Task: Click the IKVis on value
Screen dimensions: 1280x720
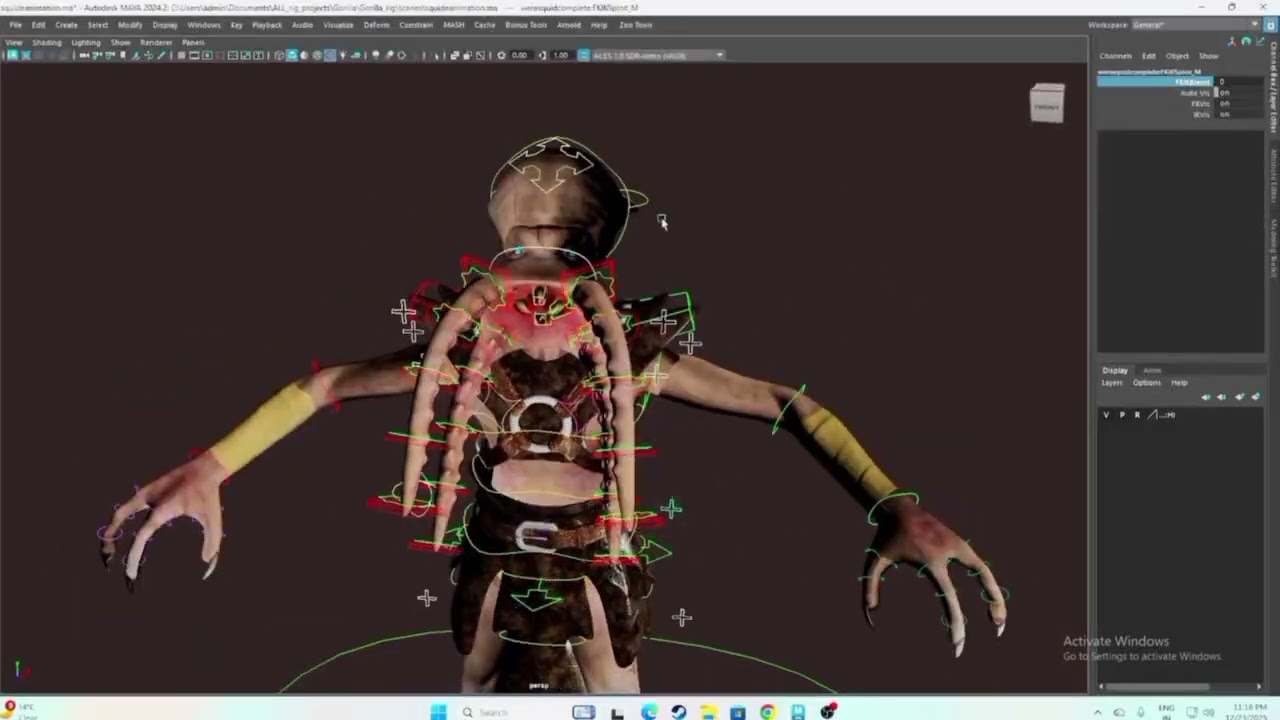Action: click(x=1238, y=115)
